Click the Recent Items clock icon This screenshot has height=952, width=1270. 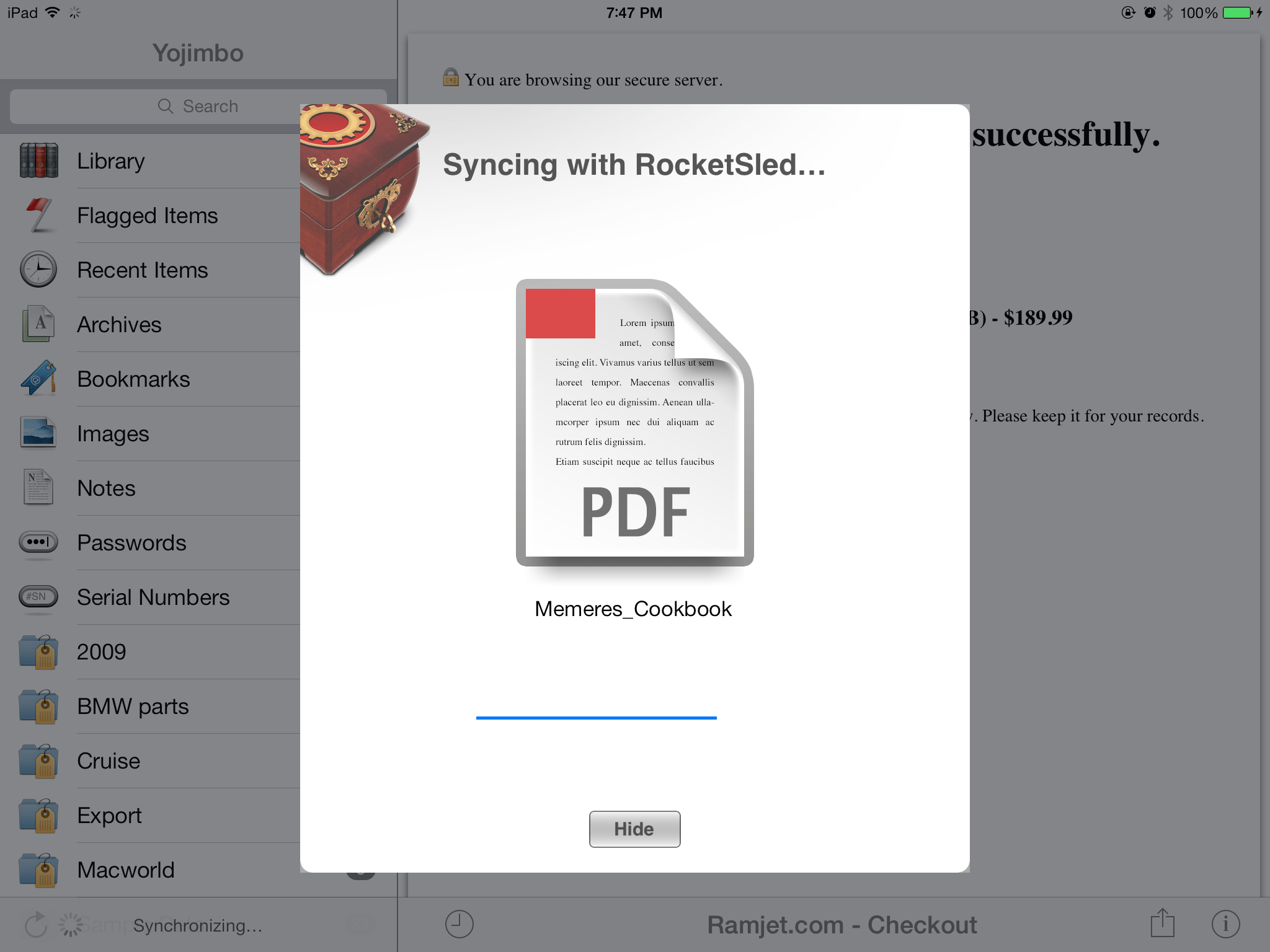tap(38, 270)
